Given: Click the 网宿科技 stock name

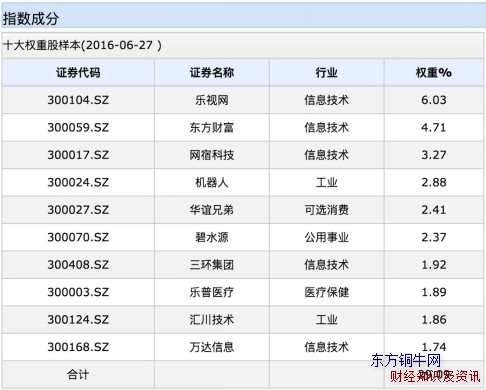Looking at the screenshot, I should pyautogui.click(x=212, y=155).
